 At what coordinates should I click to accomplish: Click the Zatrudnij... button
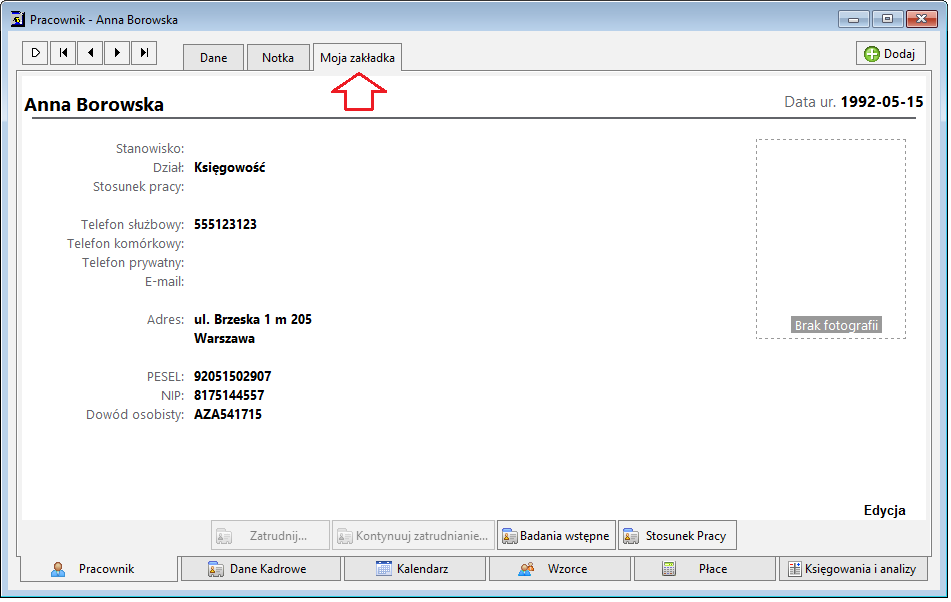coord(271,536)
